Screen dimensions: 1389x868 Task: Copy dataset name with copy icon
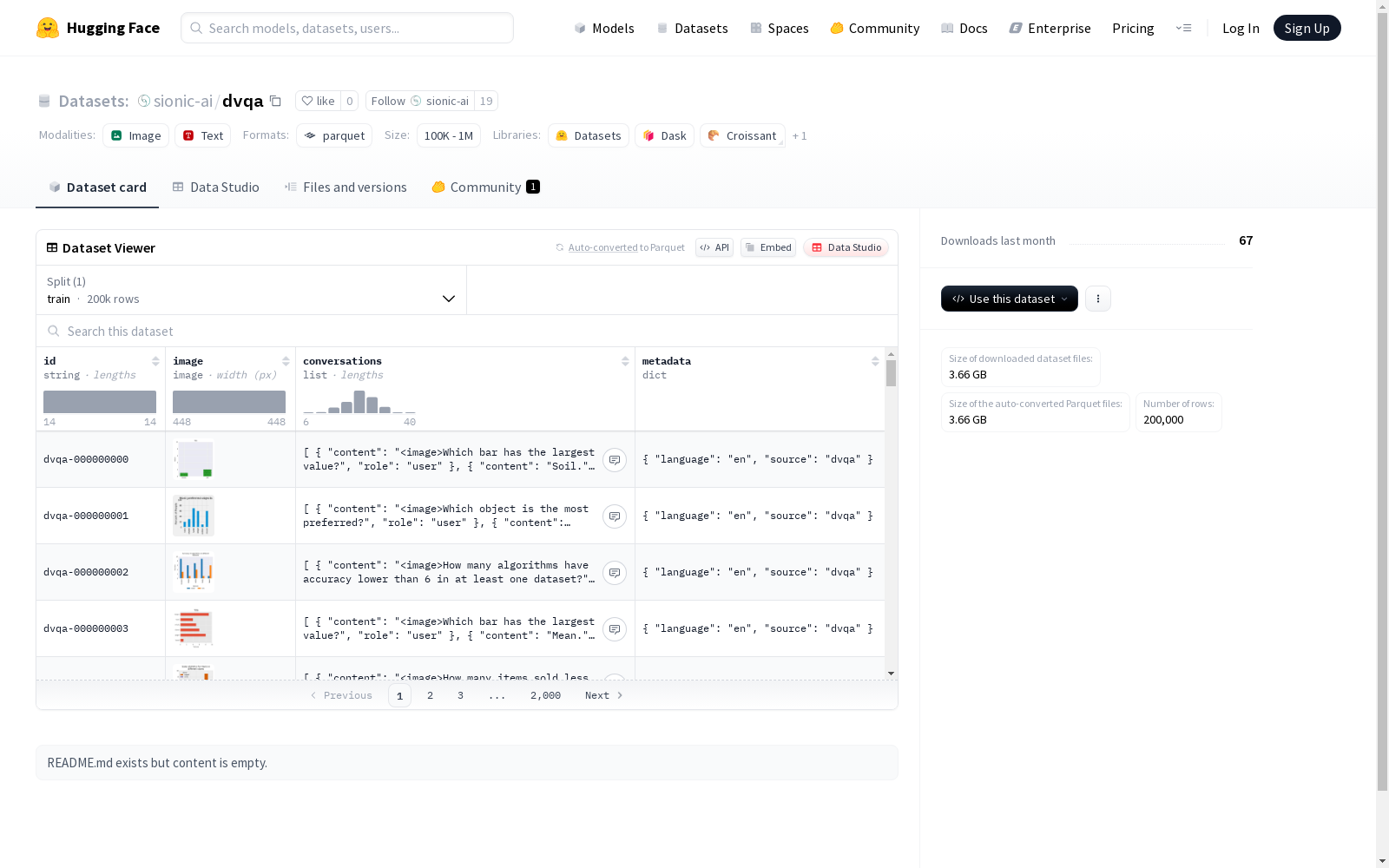tap(275, 101)
